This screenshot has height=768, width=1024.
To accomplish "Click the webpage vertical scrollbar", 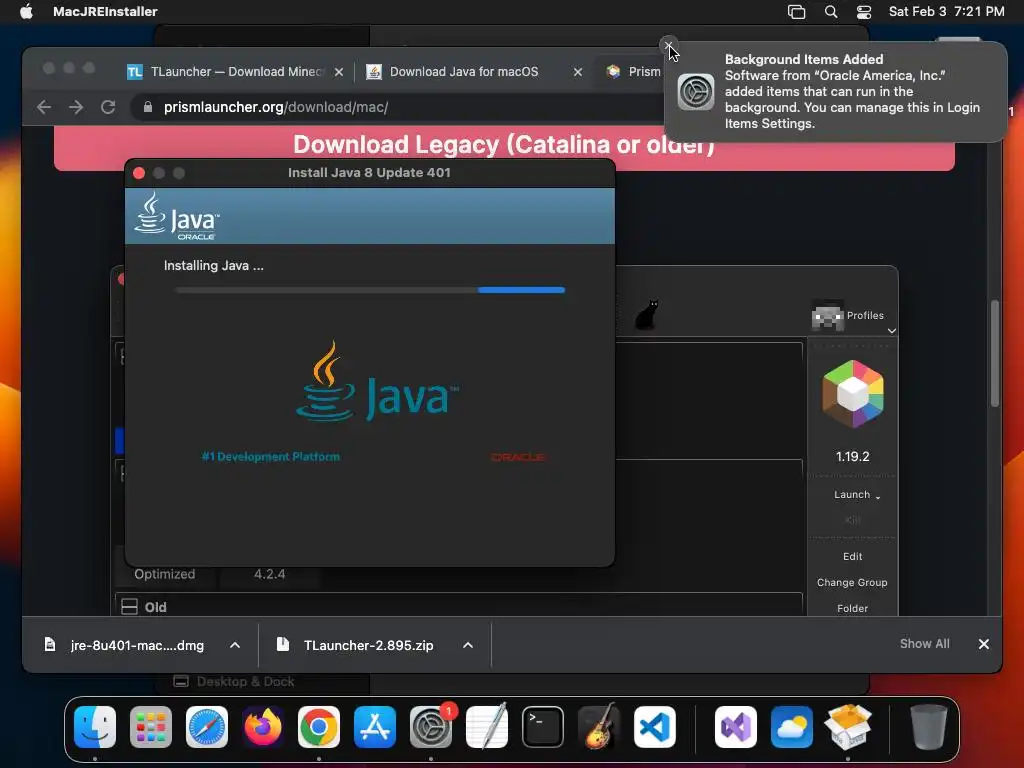I will tap(995, 353).
